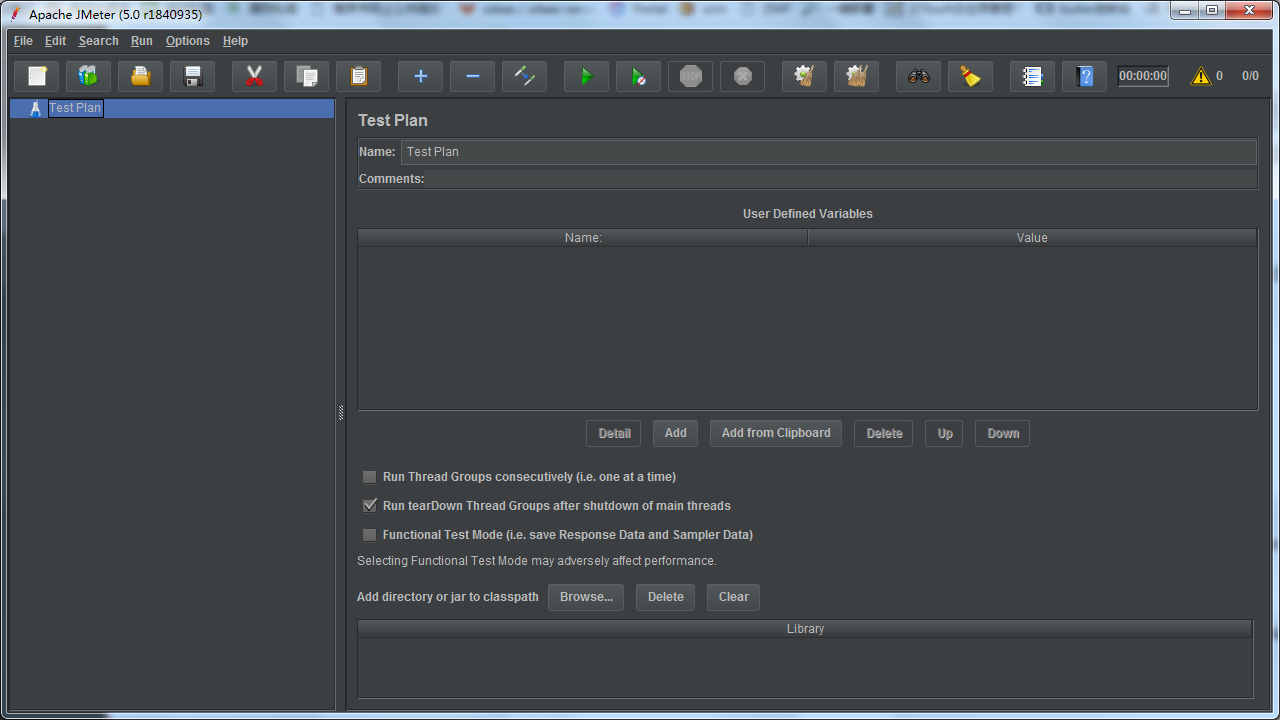This screenshot has width=1280, height=720.
Task: Click the Library column header
Action: tap(805, 629)
